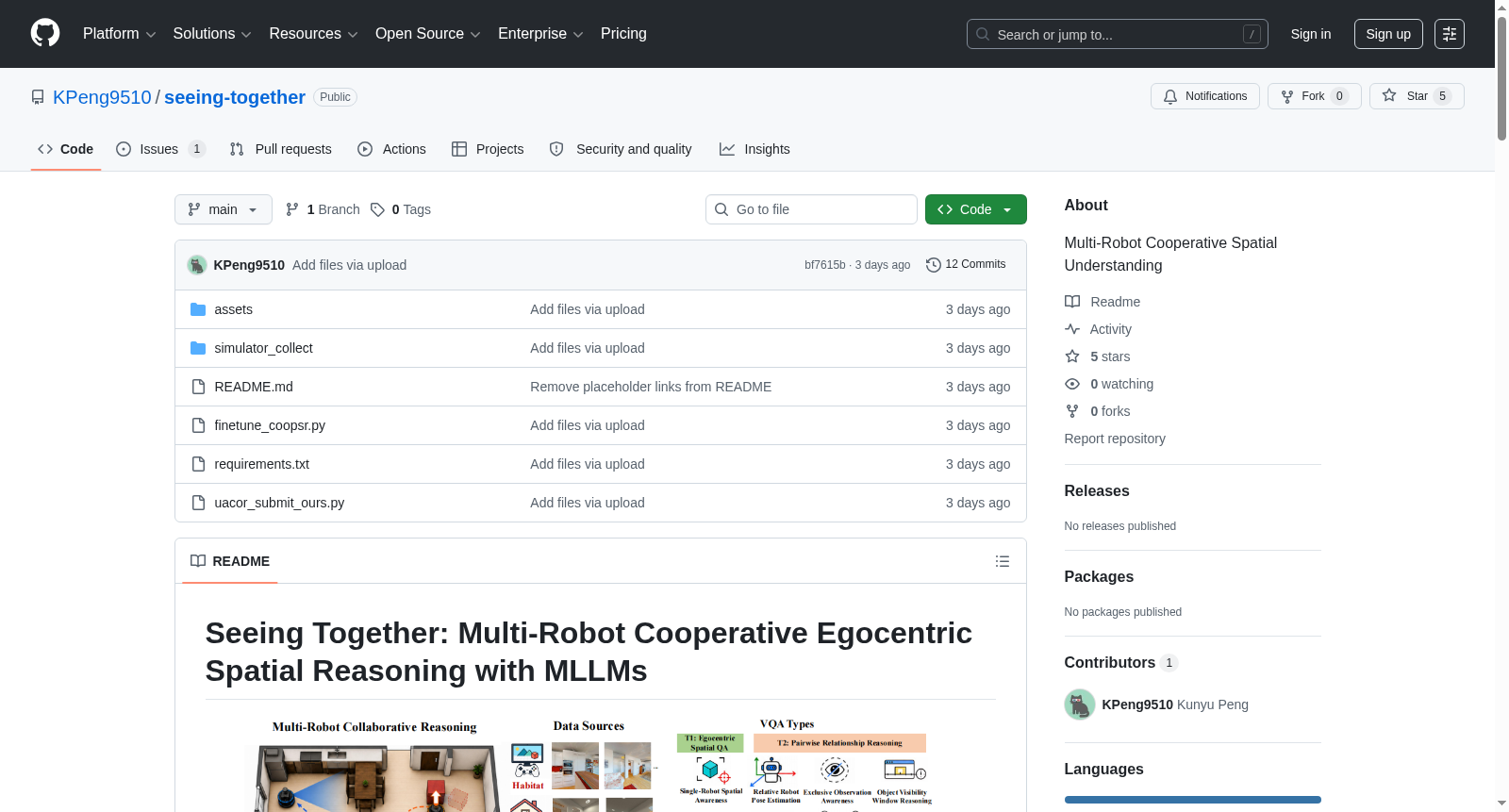Click the commit history clock icon
The width and height of the screenshot is (1509, 812).
click(x=934, y=265)
